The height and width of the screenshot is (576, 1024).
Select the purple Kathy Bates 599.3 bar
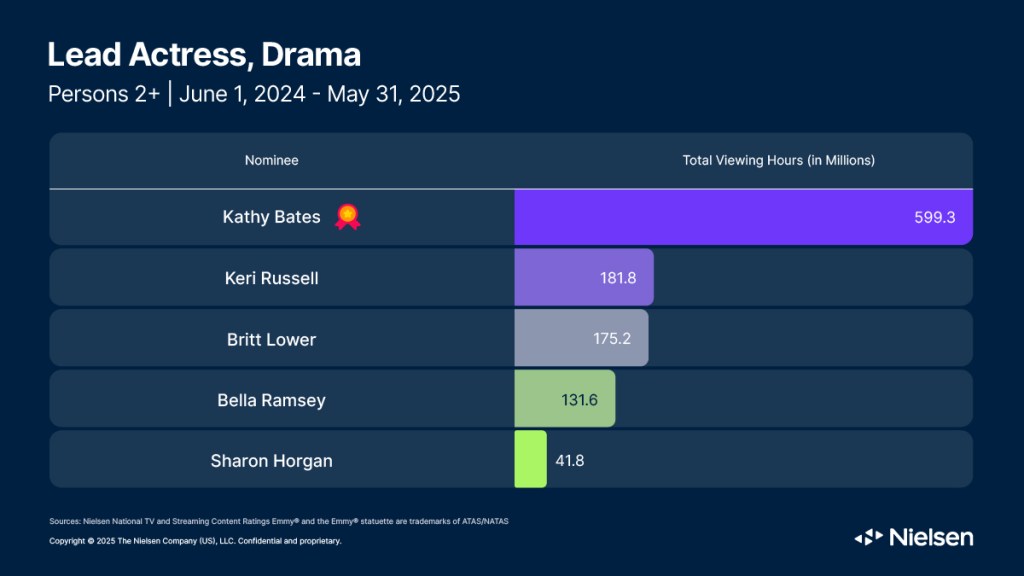coord(743,216)
